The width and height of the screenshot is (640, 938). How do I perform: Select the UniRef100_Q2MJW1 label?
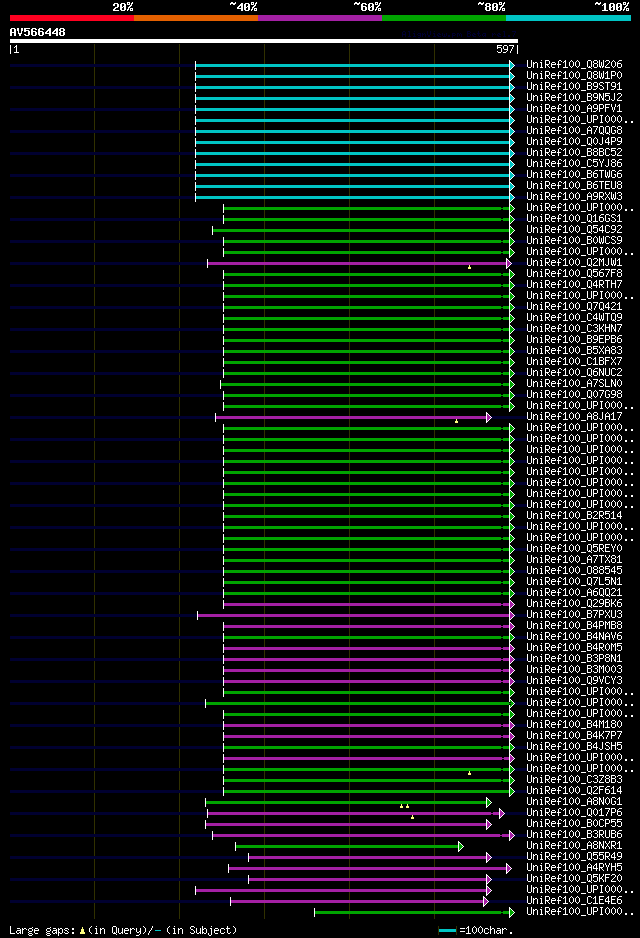pos(574,262)
